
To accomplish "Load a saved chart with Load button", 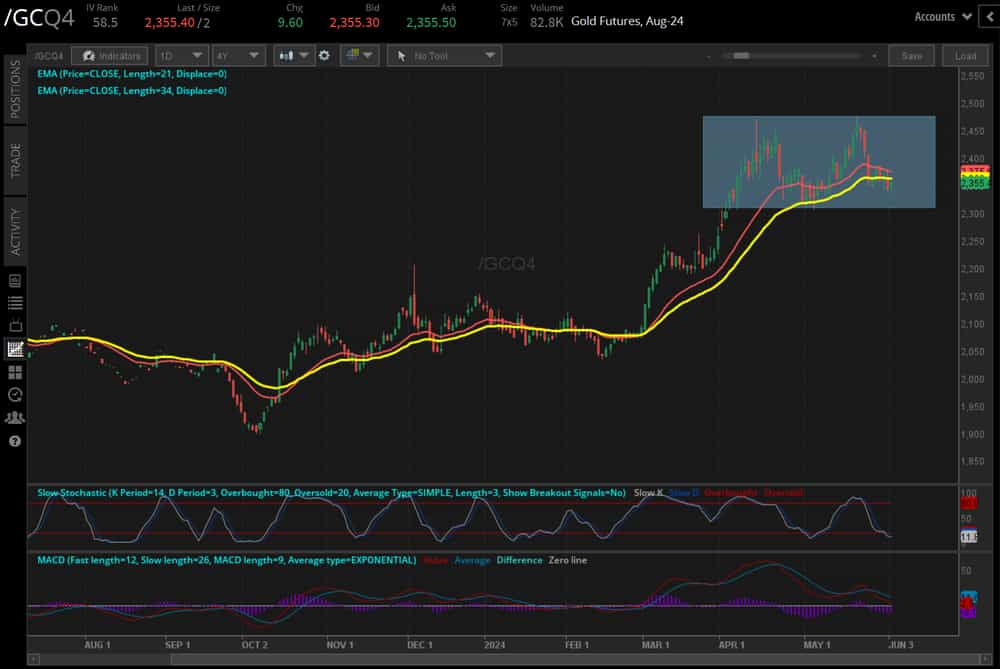I will (x=965, y=56).
